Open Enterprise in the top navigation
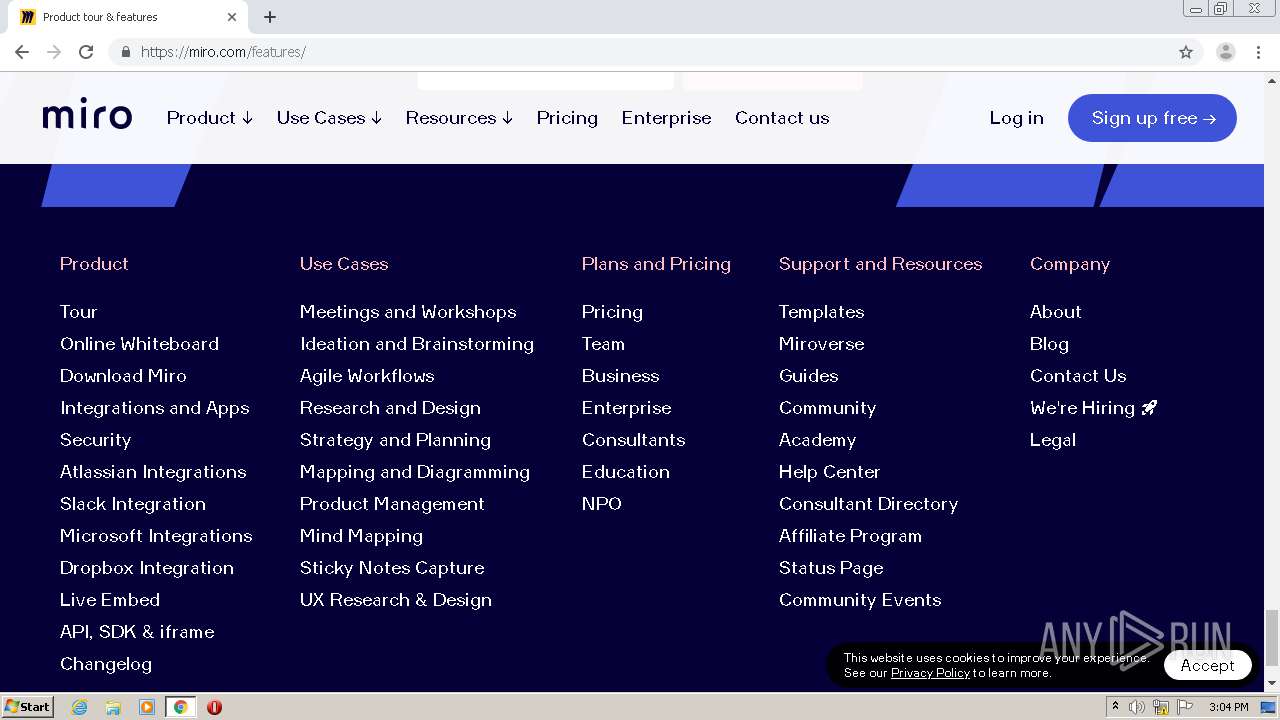Screen dimensions: 1280x720 pos(666,118)
